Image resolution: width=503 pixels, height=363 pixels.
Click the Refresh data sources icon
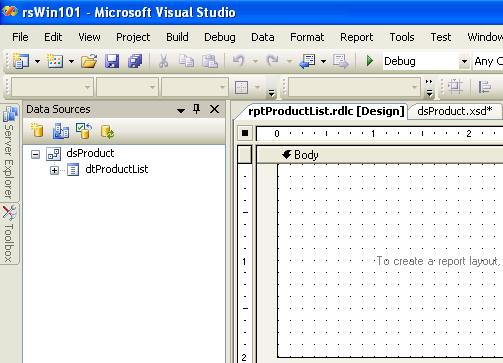[x=107, y=131]
